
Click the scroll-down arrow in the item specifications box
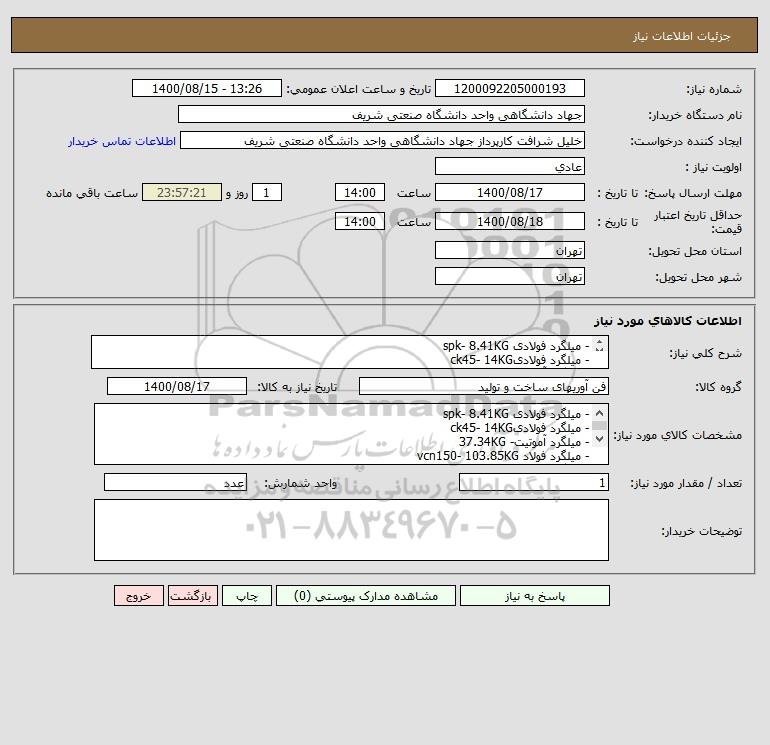[x=599, y=438]
